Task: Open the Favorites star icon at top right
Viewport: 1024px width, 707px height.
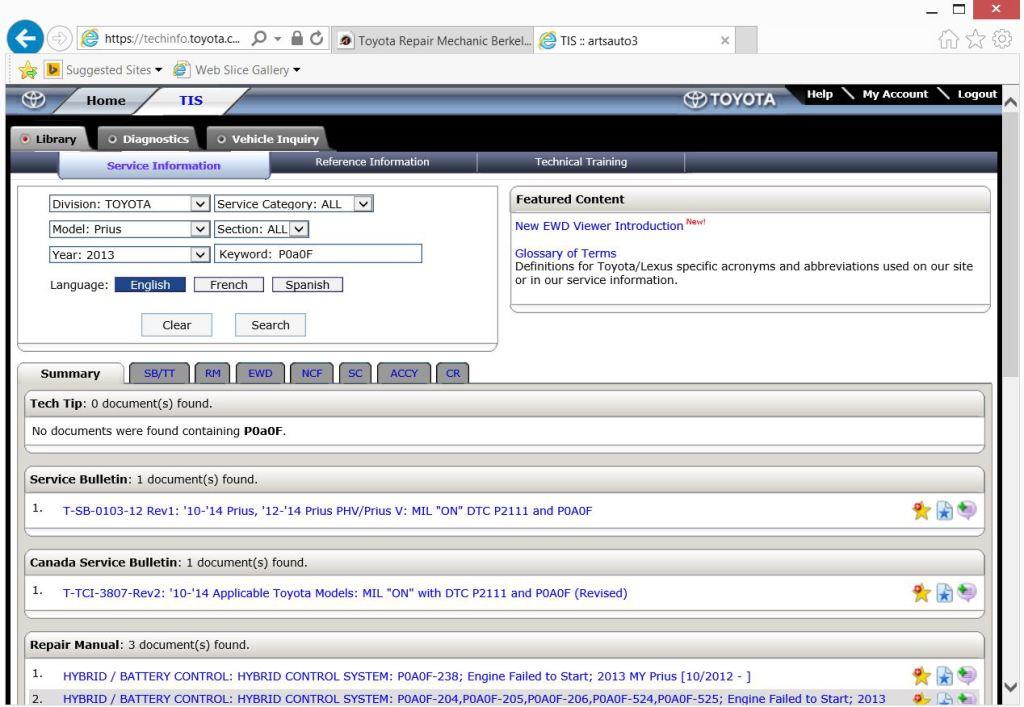Action: click(x=975, y=39)
